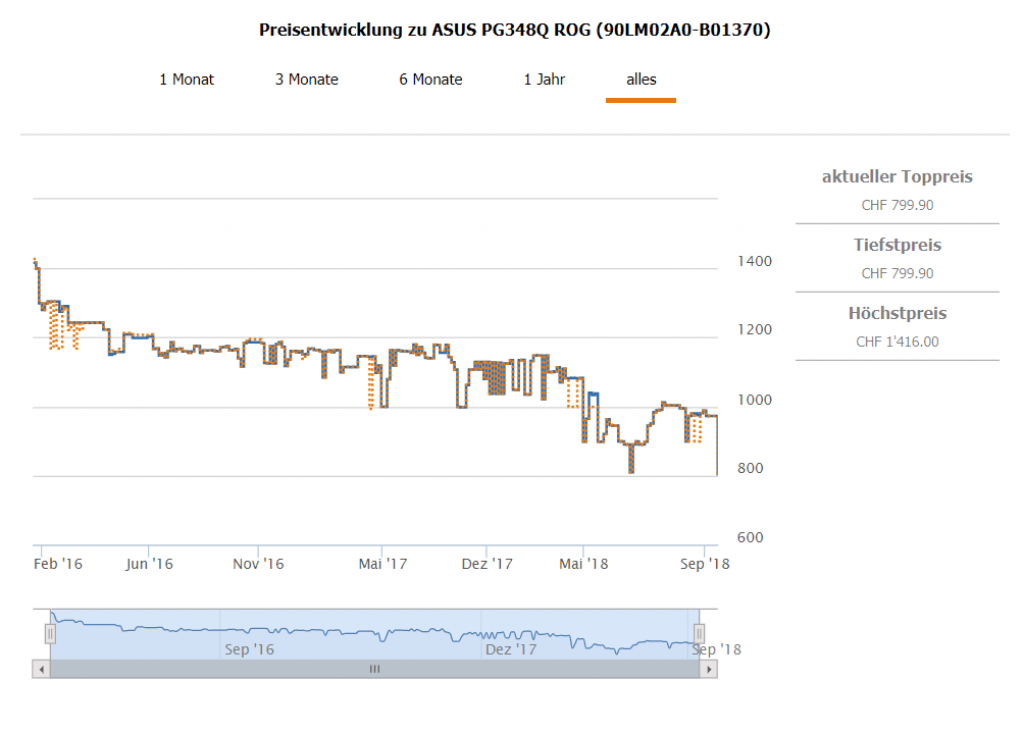Click the 'Tiefstpreis' heading
This screenshot has height=733, width=1024.
tap(897, 245)
